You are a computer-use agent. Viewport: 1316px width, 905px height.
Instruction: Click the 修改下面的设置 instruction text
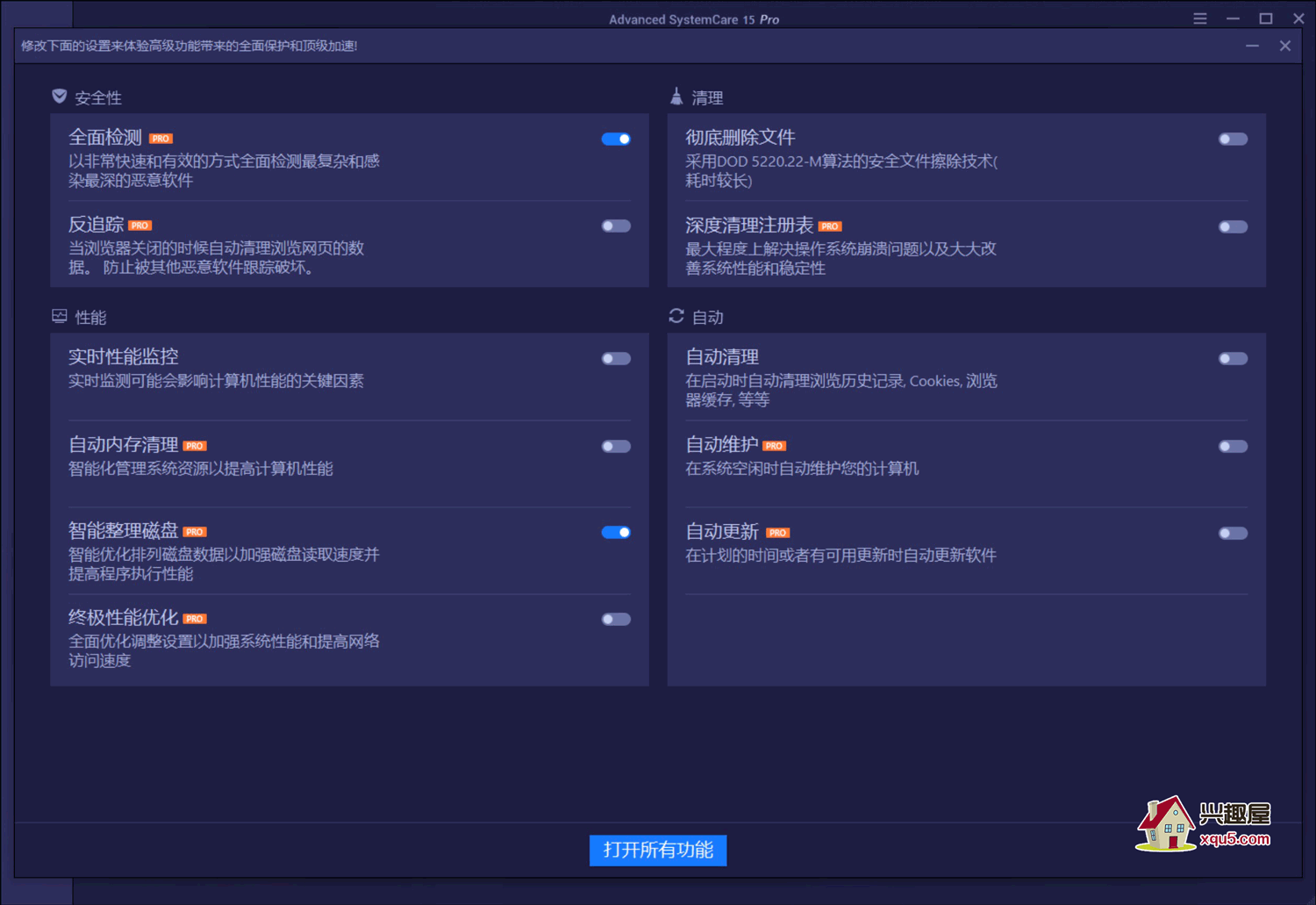coord(190,46)
